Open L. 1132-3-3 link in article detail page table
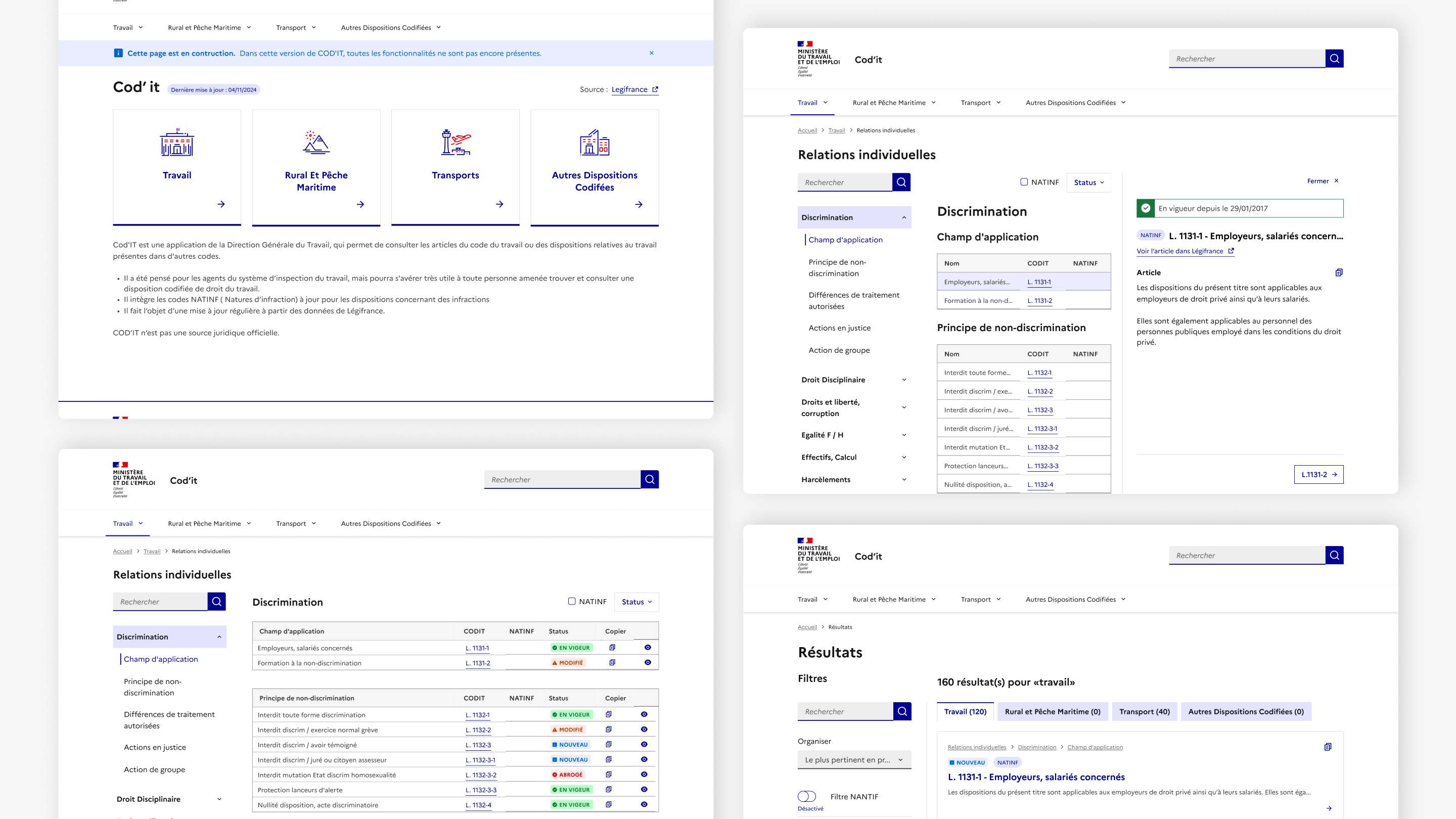 (1043, 466)
